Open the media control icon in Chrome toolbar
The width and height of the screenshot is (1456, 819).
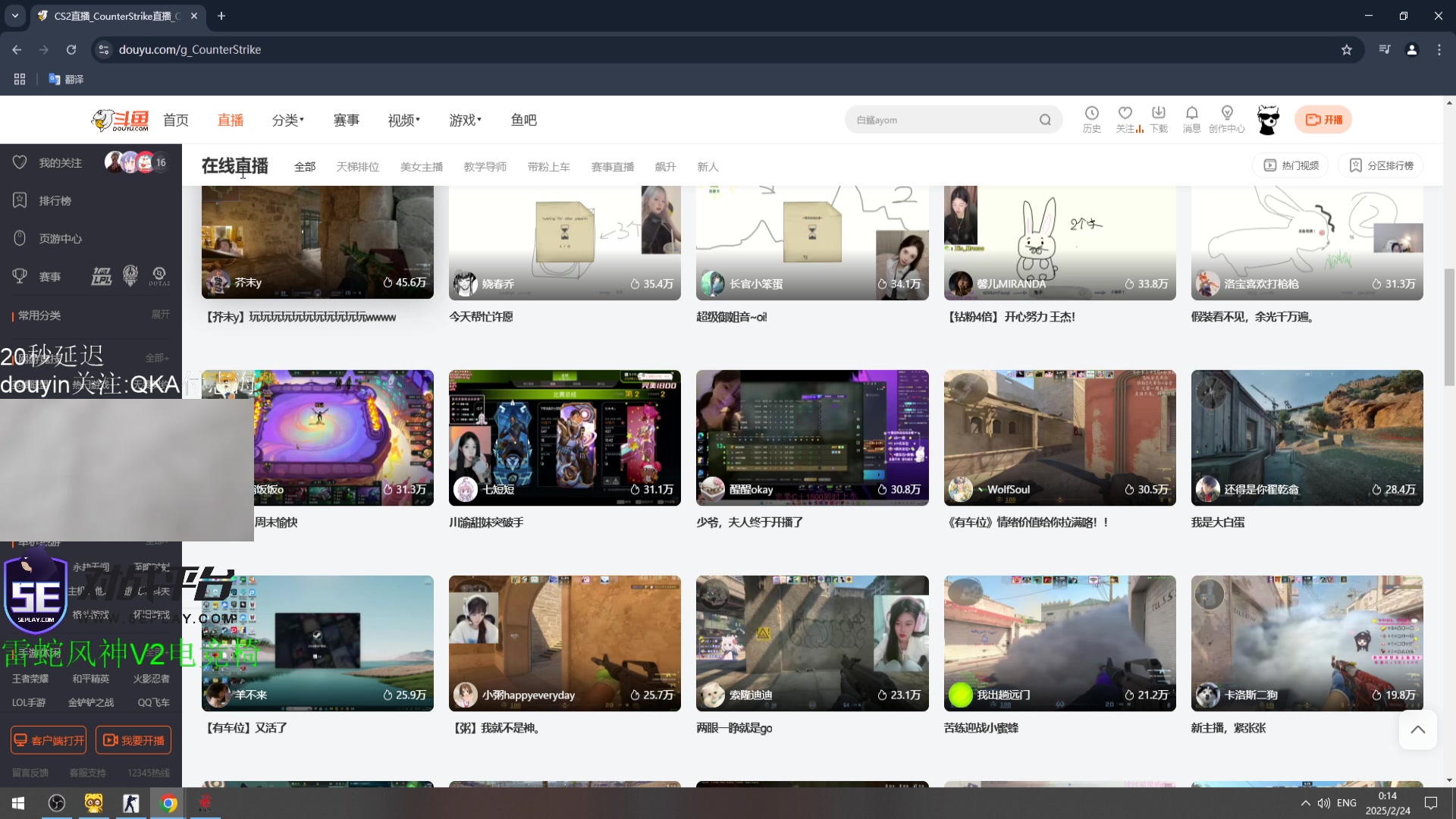[x=1384, y=50]
